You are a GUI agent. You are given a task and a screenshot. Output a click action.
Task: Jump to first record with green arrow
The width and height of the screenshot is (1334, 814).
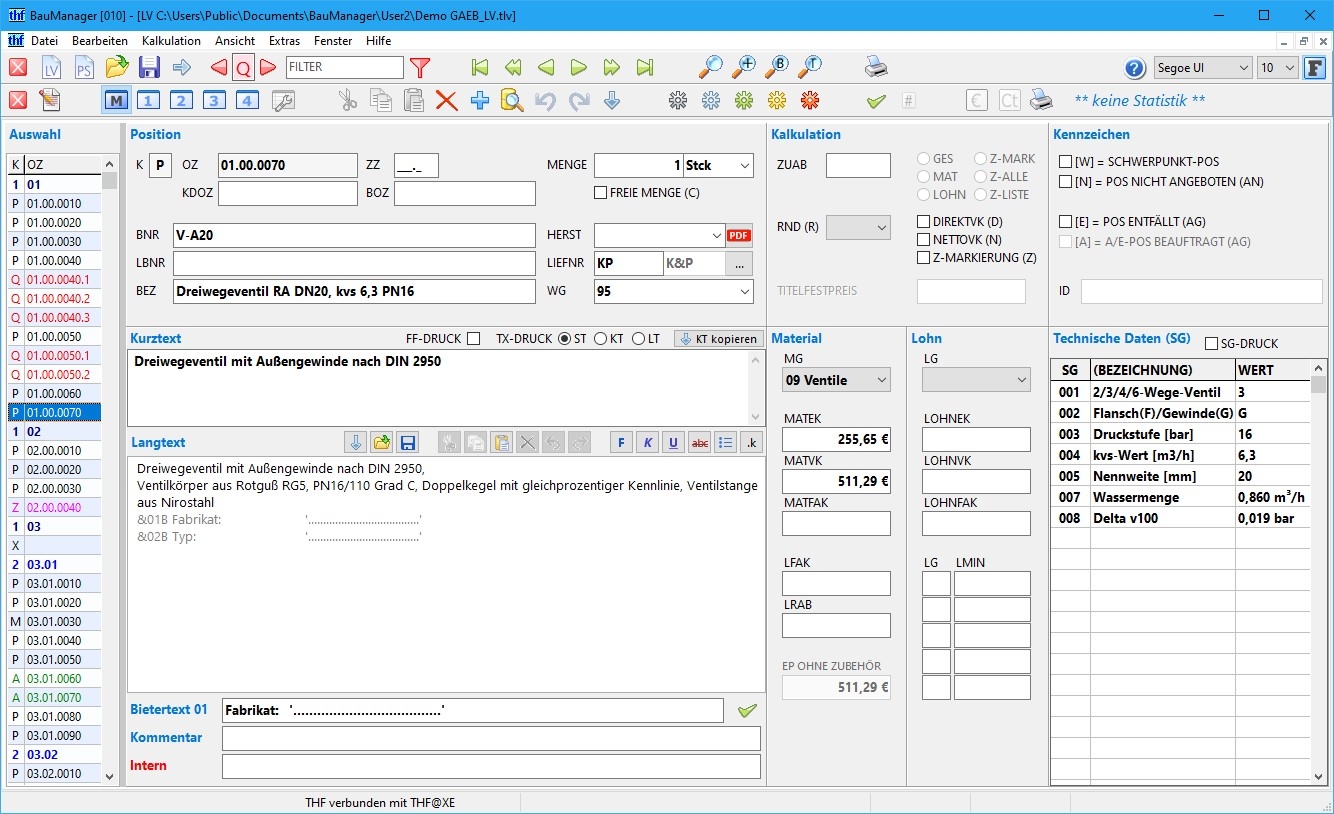(x=480, y=68)
